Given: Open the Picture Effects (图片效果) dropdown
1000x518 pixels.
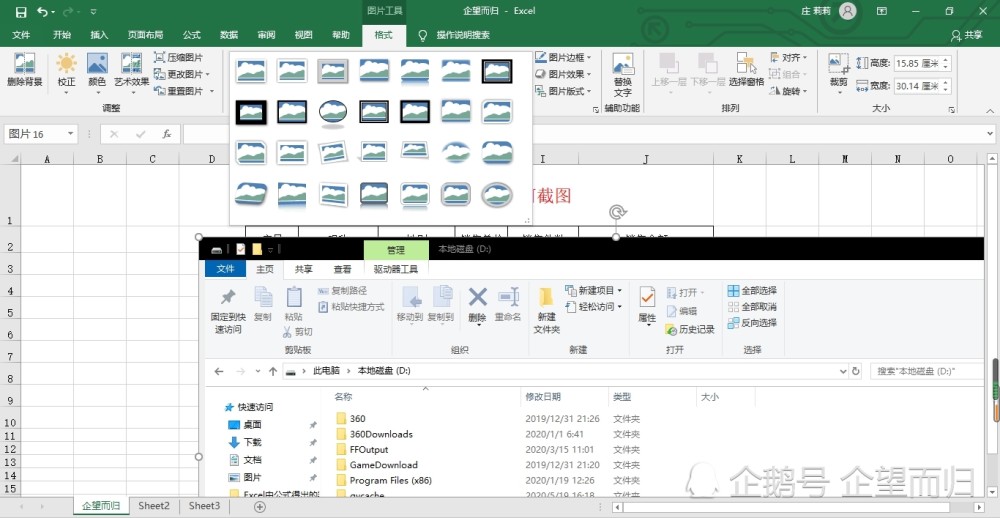Looking at the screenshot, I should point(564,74).
